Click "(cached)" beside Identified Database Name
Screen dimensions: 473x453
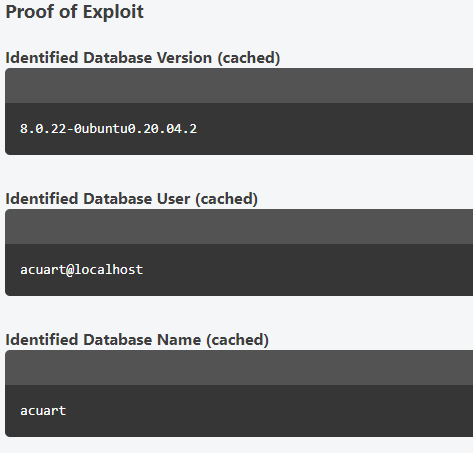pos(237,340)
